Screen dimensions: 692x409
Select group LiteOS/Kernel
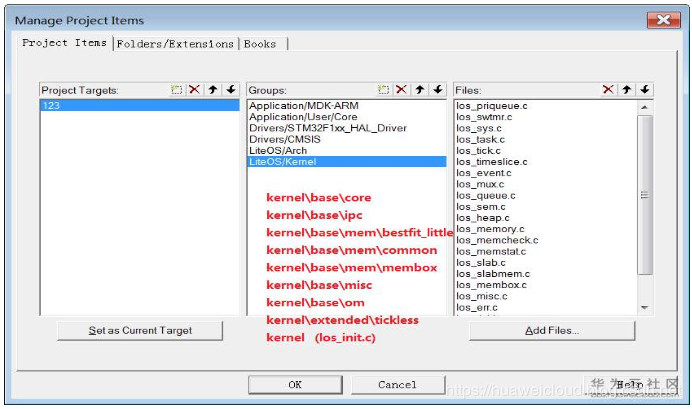pyautogui.click(x=347, y=161)
